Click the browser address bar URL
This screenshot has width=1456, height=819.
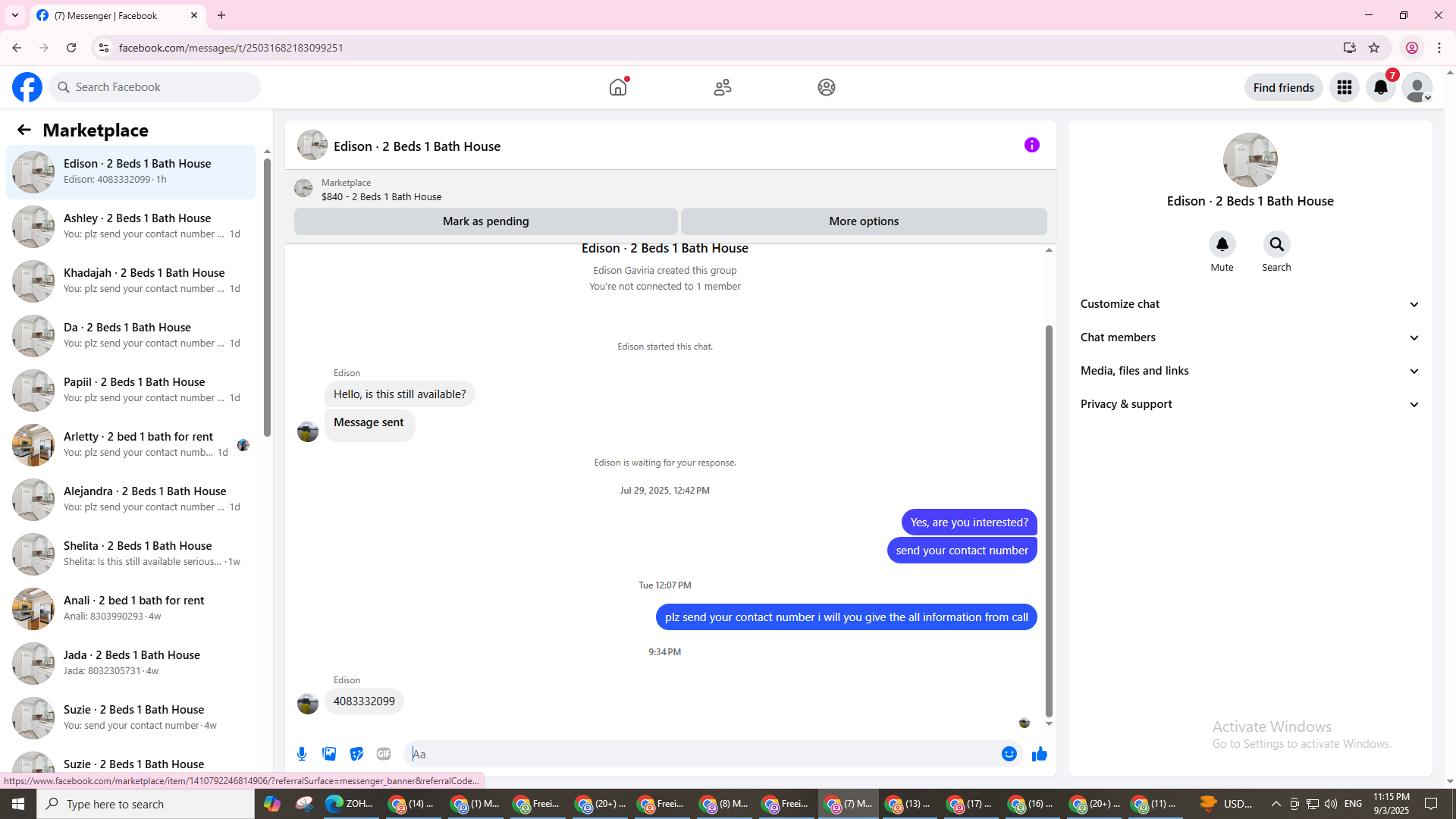tap(231, 48)
